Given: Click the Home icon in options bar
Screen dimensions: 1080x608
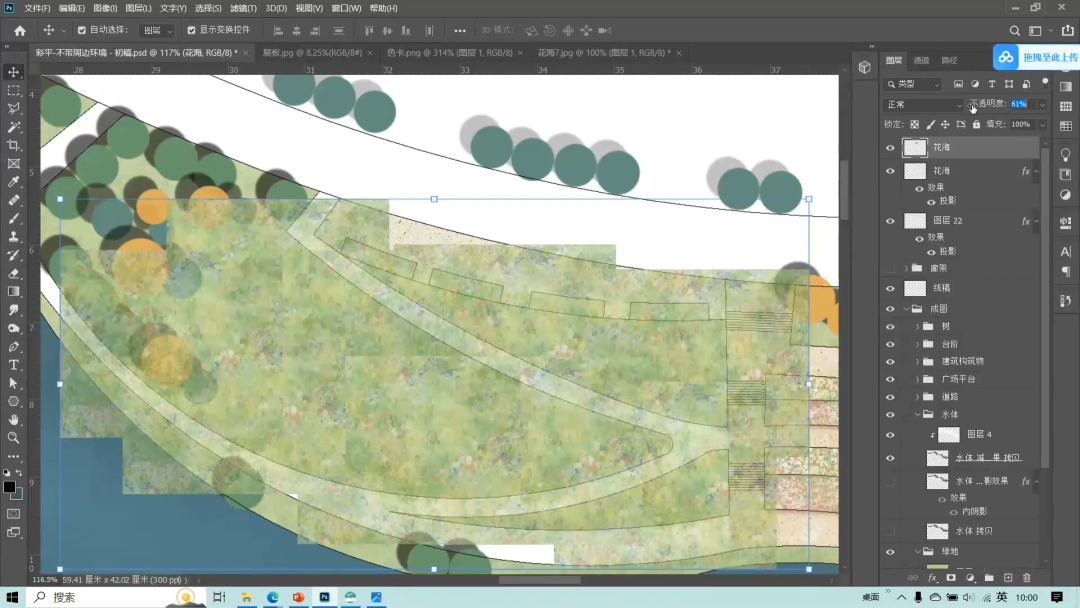Looking at the screenshot, I should [20, 30].
